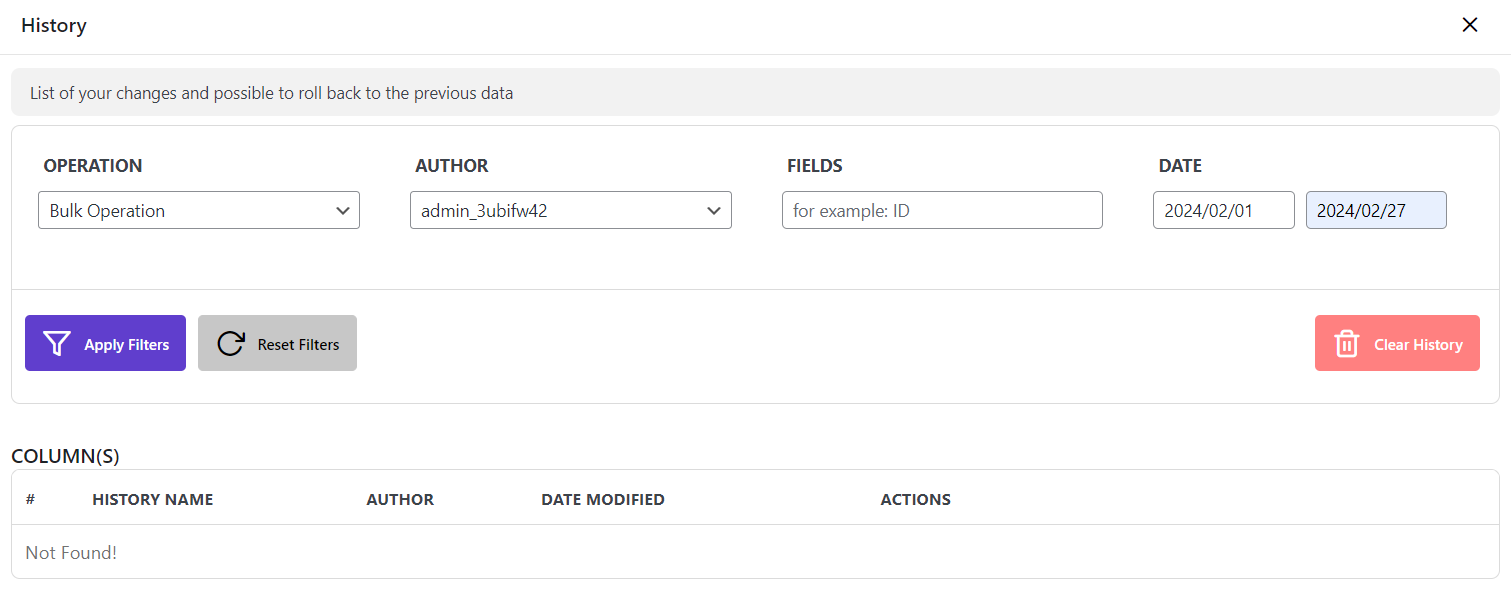This screenshot has width=1511, height=593.
Task: Apply Filters button text
Action: point(127,344)
